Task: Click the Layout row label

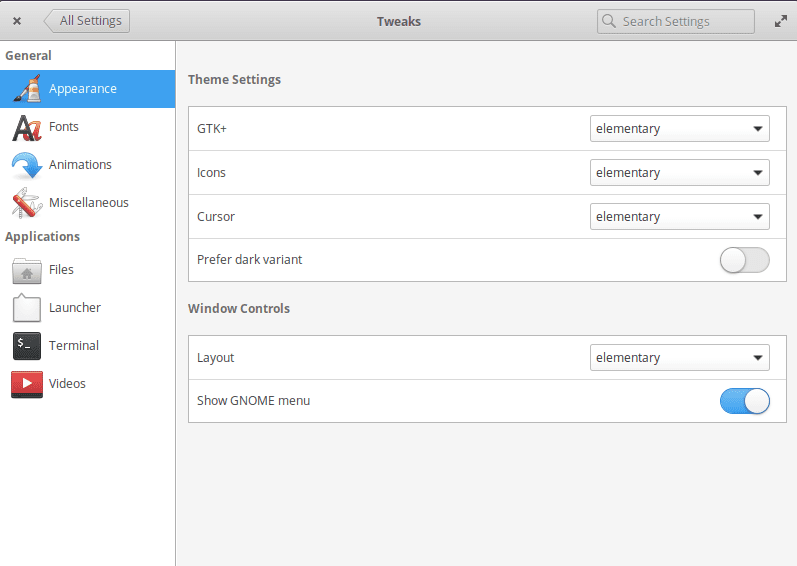Action: point(216,358)
